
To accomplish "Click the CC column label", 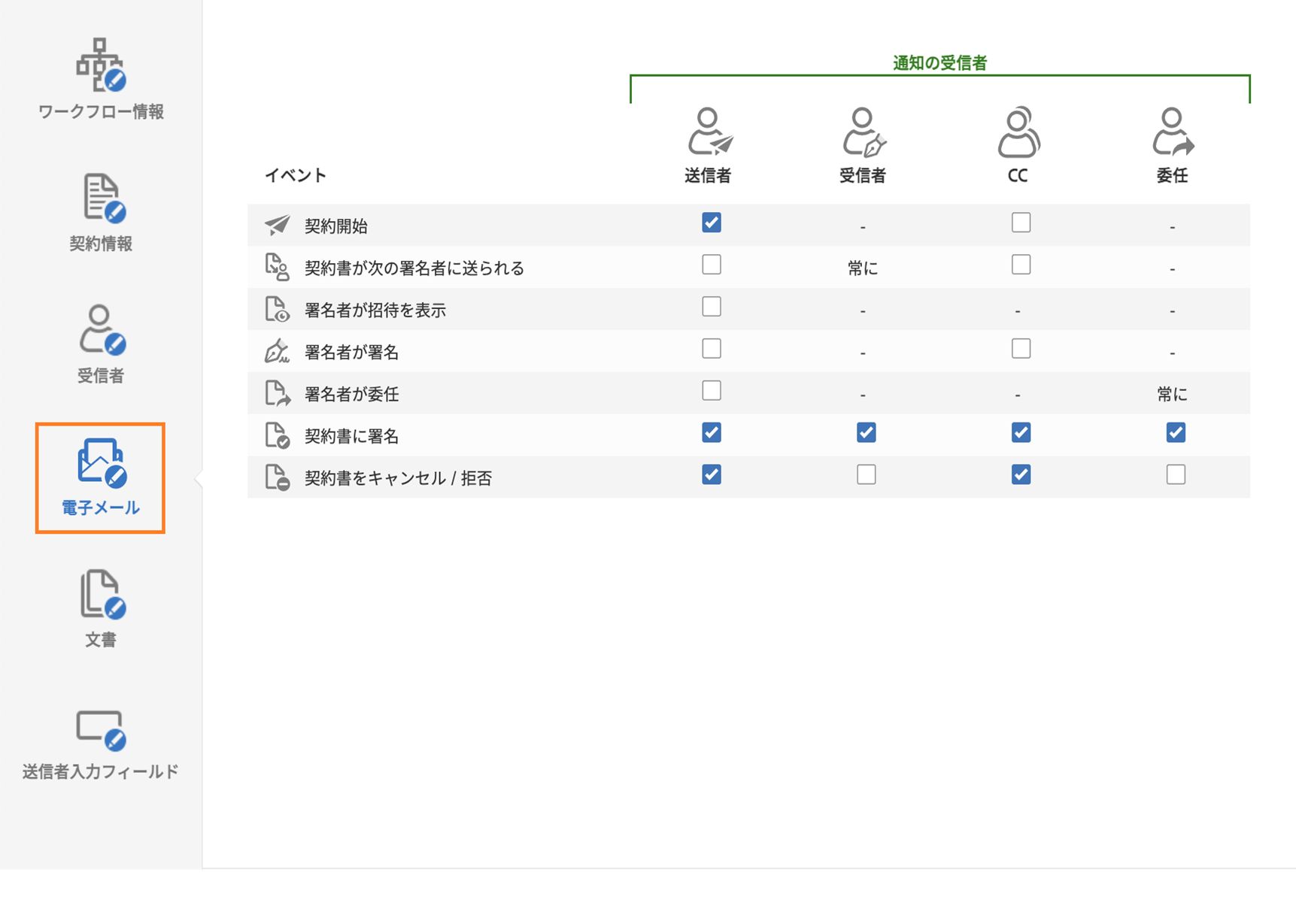I will pos(1018,176).
